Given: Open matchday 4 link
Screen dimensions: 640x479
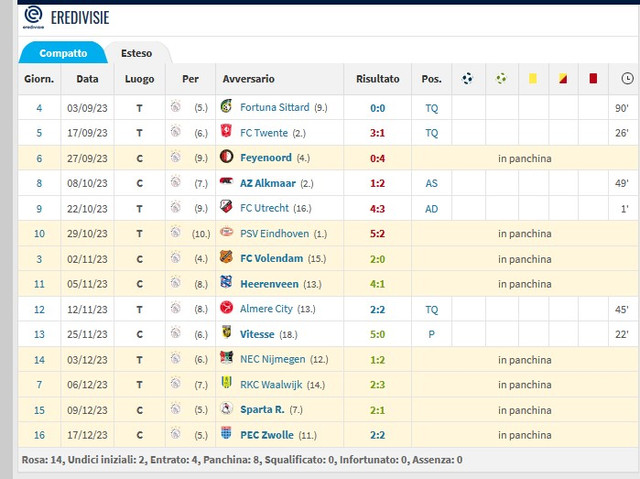Looking at the screenshot, I should point(39,108).
